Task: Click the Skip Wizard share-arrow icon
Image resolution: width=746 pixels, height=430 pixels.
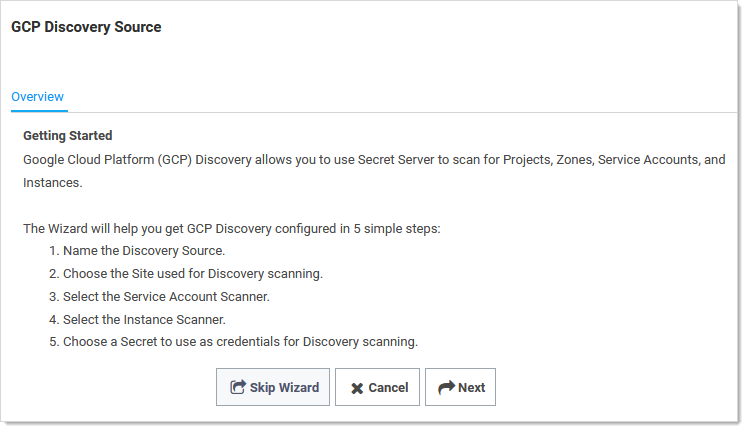Action: point(238,388)
